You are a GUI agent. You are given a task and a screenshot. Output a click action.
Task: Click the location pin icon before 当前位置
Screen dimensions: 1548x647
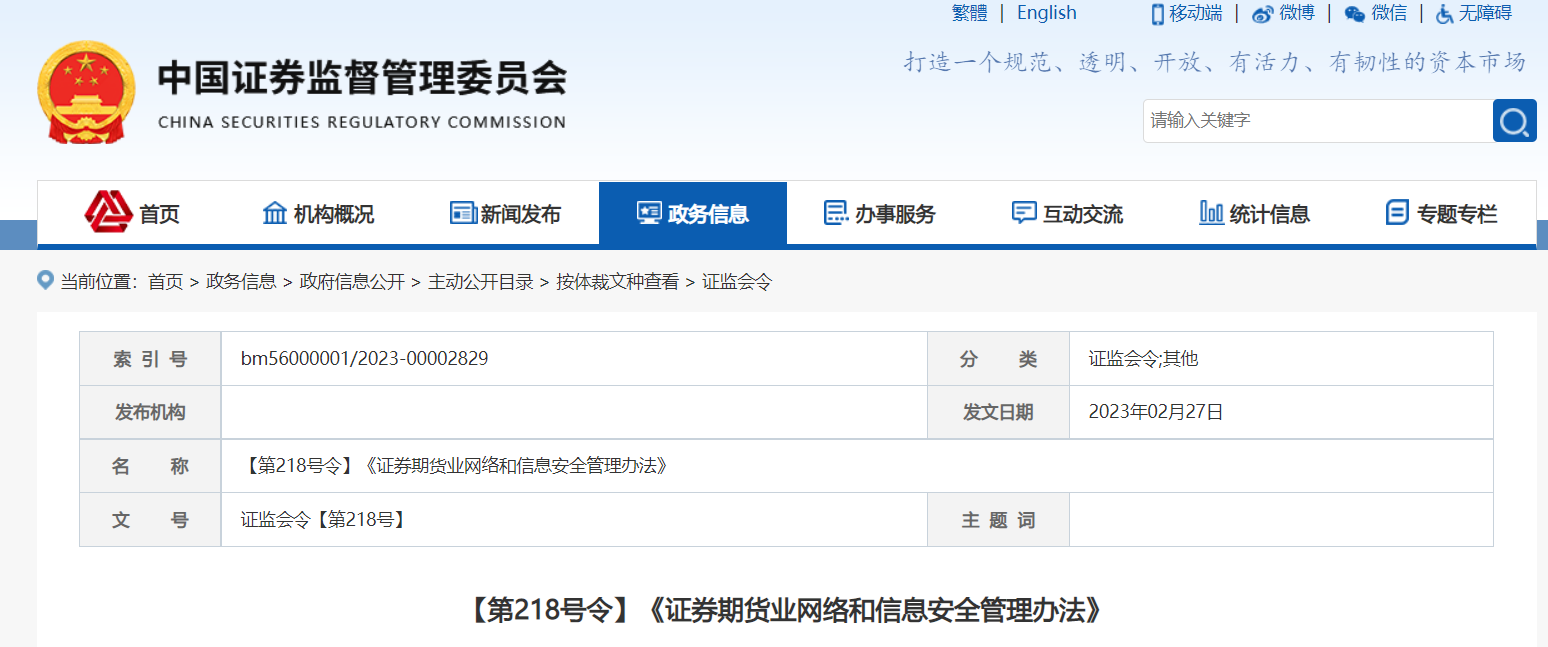point(45,280)
